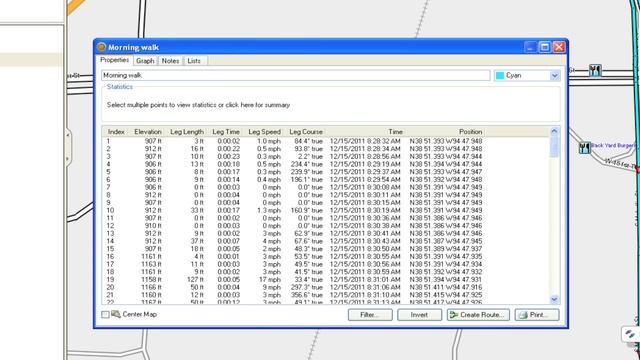Click the Center Map icon
This screenshot has height=360, width=640.
(116, 314)
